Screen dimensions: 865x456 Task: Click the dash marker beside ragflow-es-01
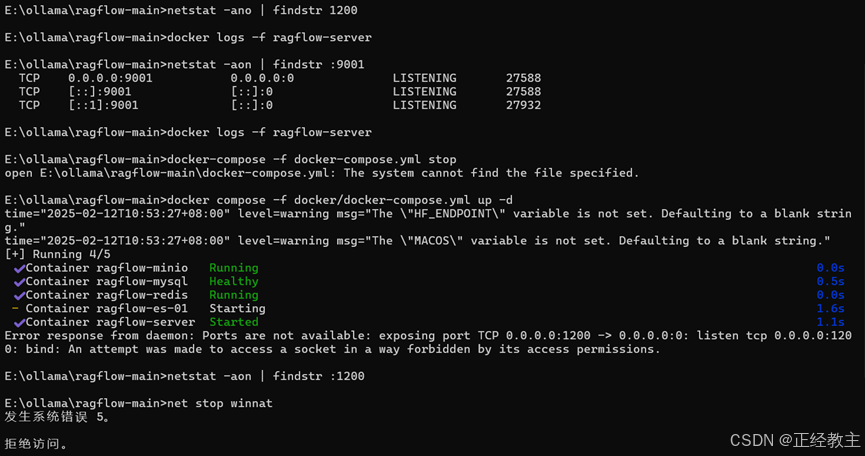(x=15, y=309)
